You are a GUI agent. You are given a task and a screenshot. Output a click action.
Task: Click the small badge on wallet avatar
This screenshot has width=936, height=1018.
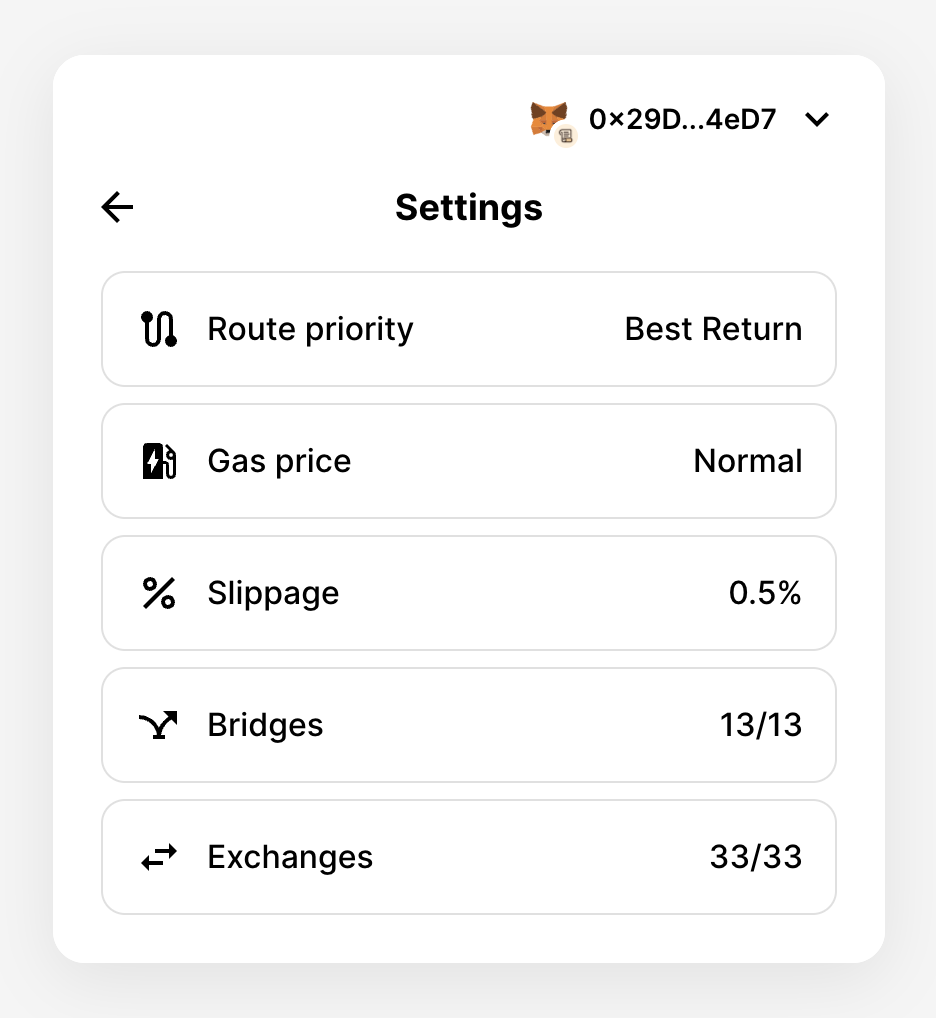(x=566, y=136)
